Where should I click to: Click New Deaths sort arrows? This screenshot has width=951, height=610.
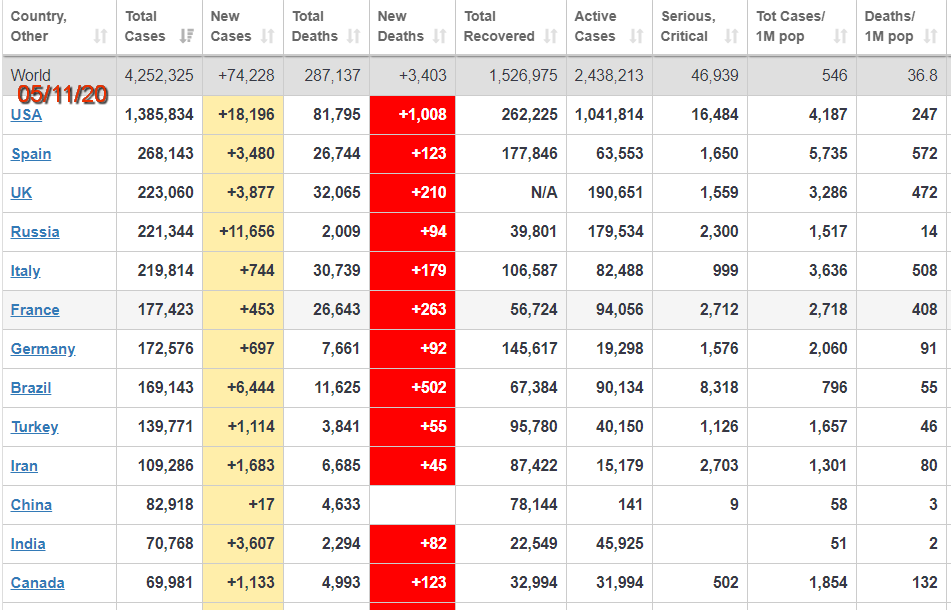pos(439,36)
